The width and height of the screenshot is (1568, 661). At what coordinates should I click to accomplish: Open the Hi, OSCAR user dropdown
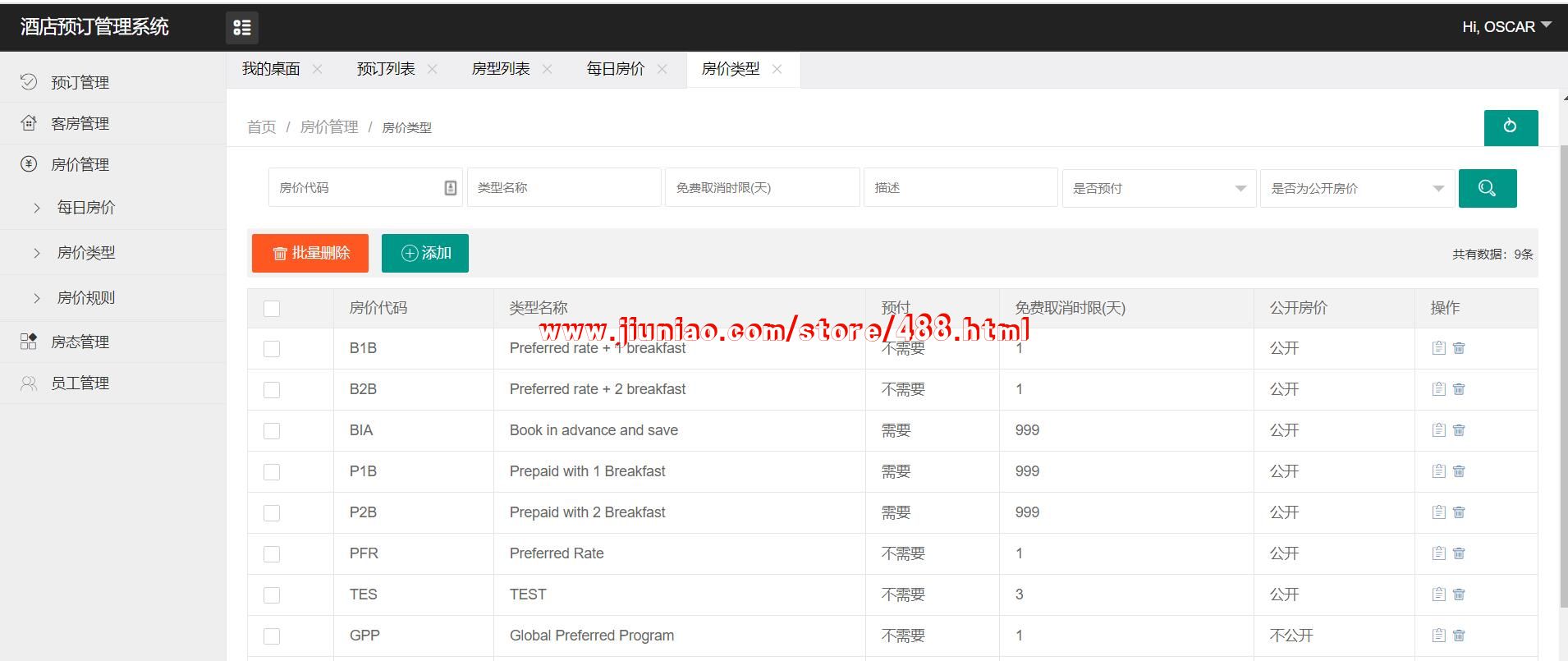tap(1506, 27)
